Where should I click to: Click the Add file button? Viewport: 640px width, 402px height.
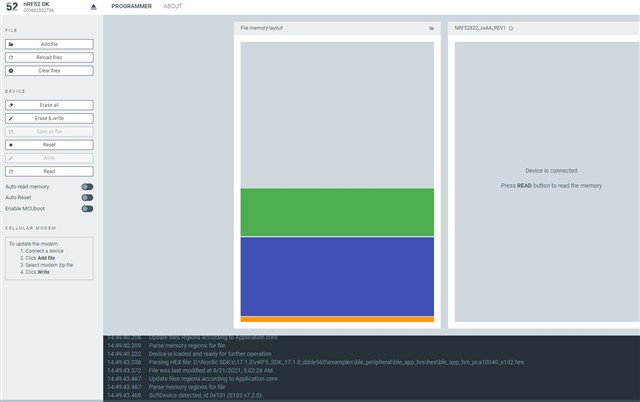(49, 45)
